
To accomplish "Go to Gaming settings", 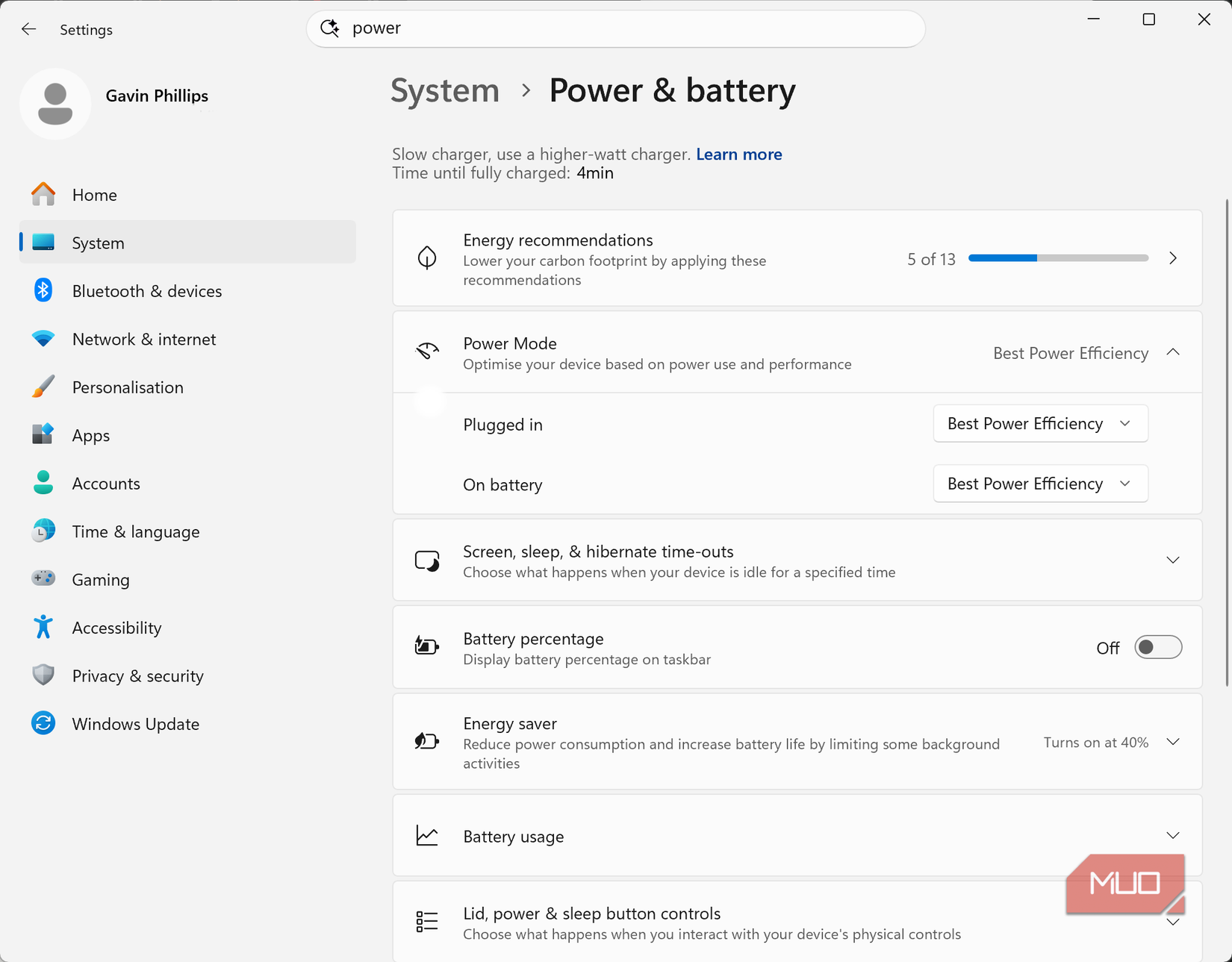I will [x=187, y=580].
